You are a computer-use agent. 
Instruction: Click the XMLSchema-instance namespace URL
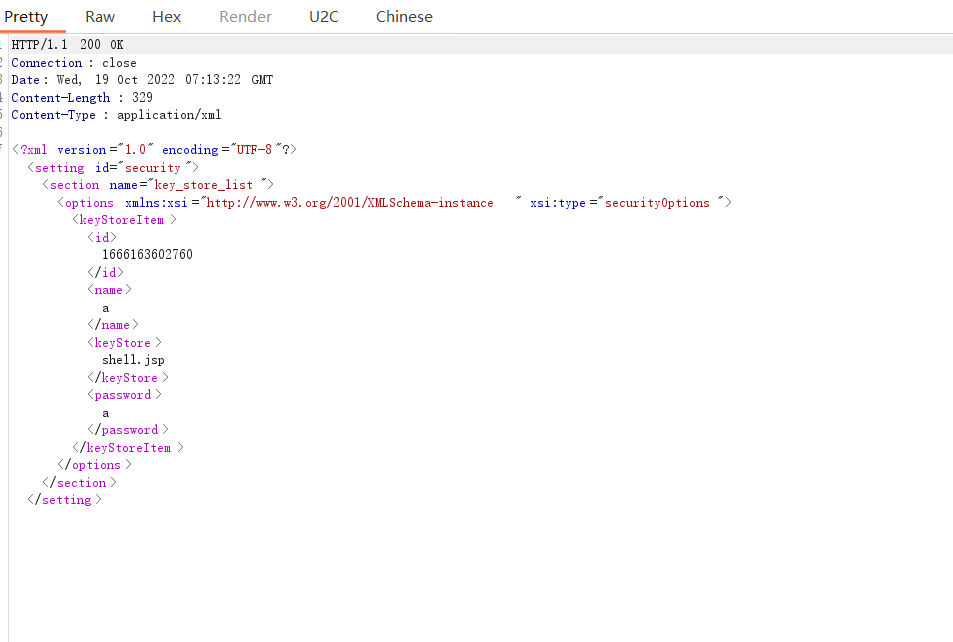click(x=349, y=202)
